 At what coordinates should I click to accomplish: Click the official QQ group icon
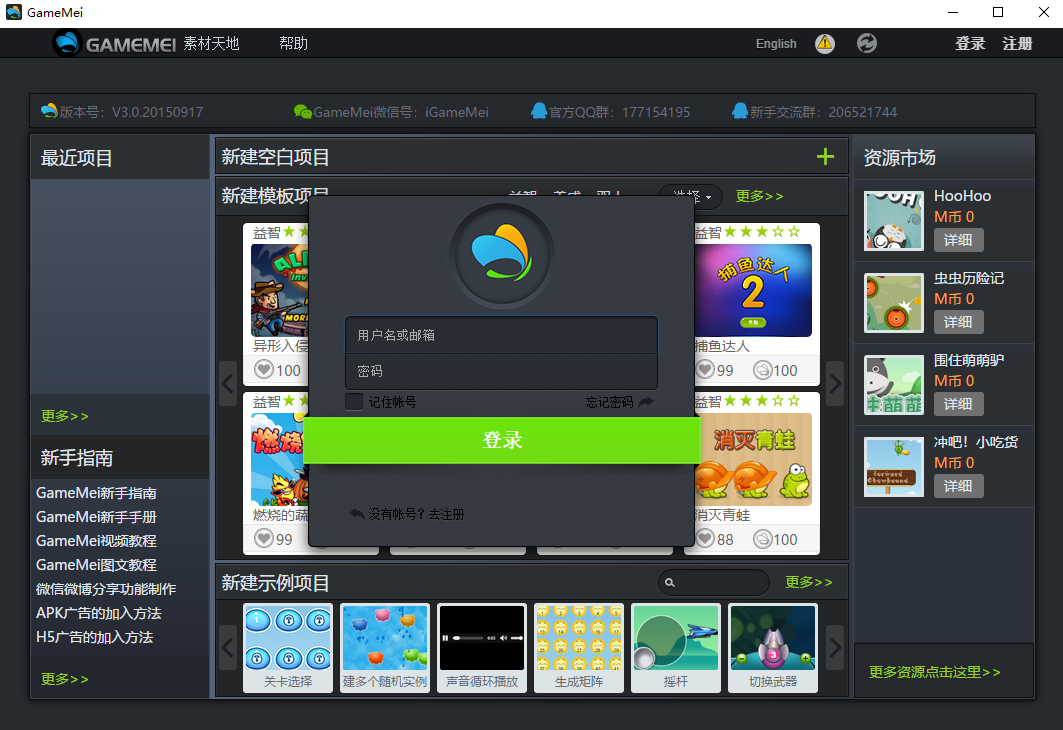pyautogui.click(x=539, y=110)
